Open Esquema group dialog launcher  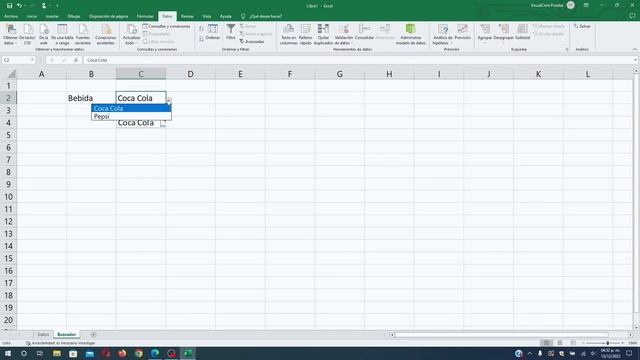[x=567, y=49]
